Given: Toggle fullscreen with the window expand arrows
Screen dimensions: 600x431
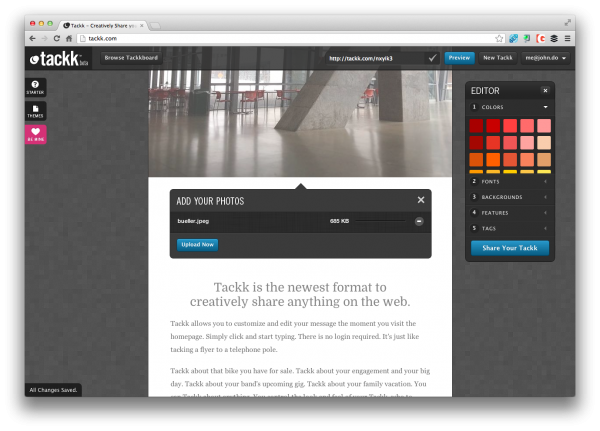Looking at the screenshot, I should 567,23.
